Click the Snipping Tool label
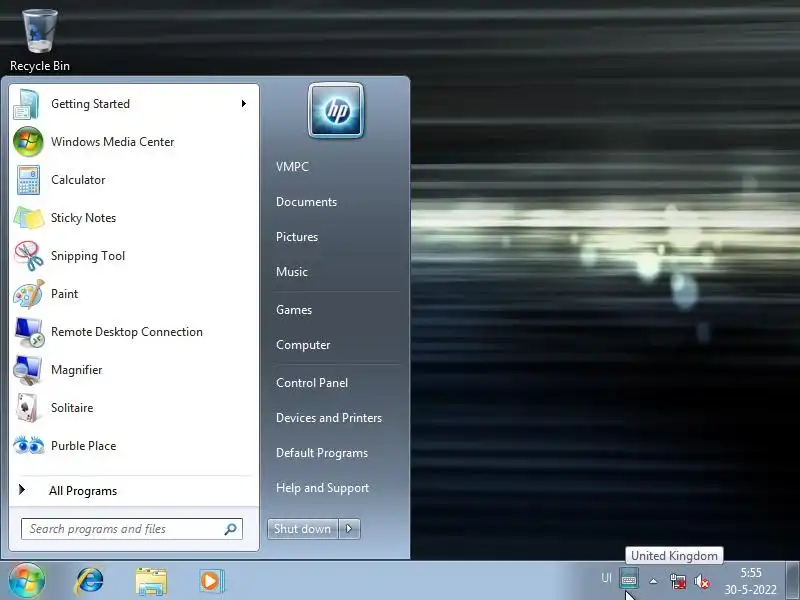 tap(88, 256)
